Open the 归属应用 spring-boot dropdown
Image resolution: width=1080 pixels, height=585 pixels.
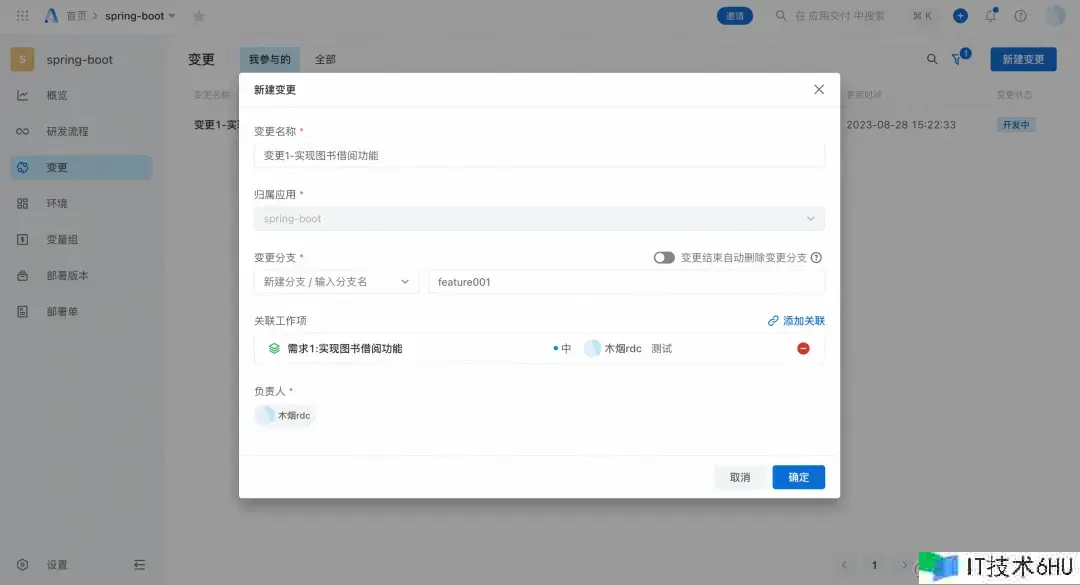[539, 218]
